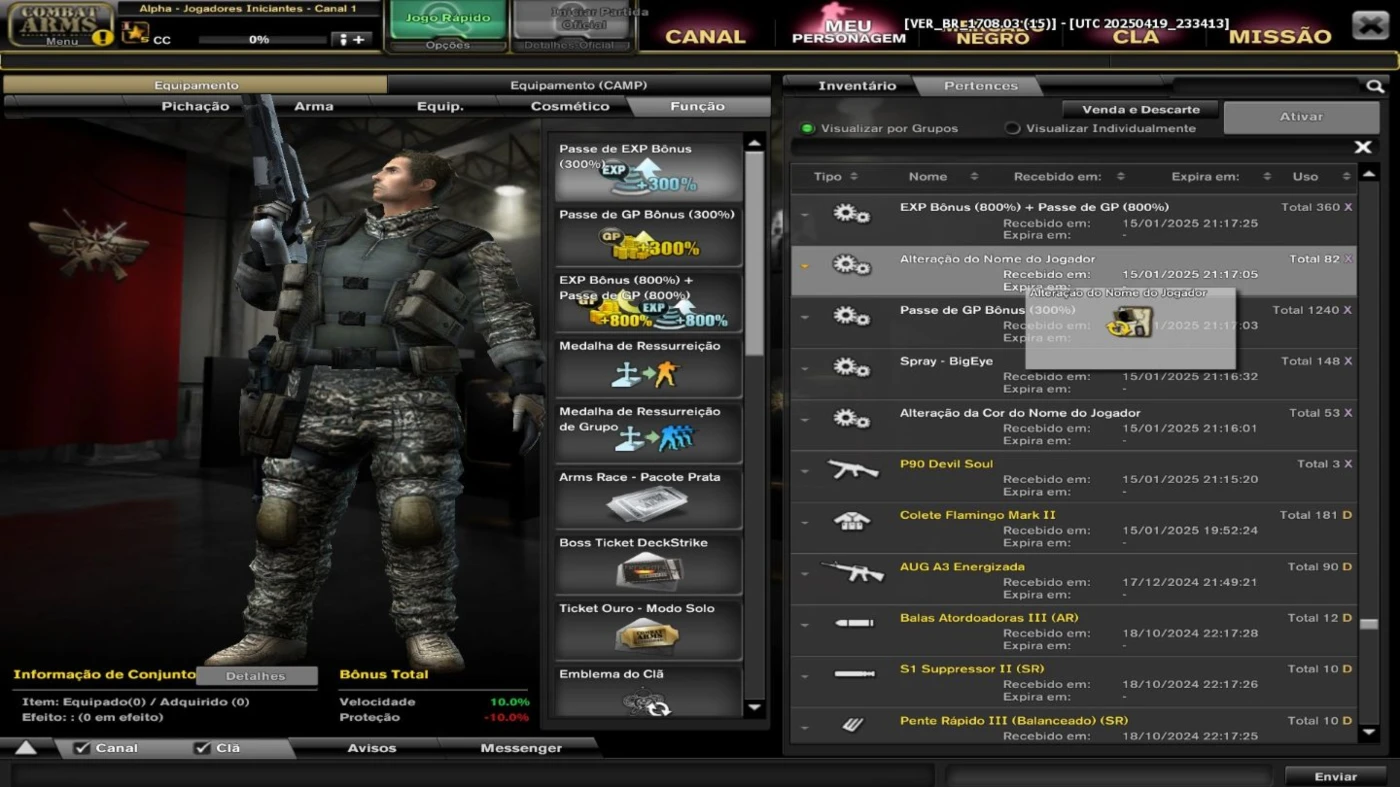
Task: Click the experience progress bar showing 0%
Action: (262, 40)
